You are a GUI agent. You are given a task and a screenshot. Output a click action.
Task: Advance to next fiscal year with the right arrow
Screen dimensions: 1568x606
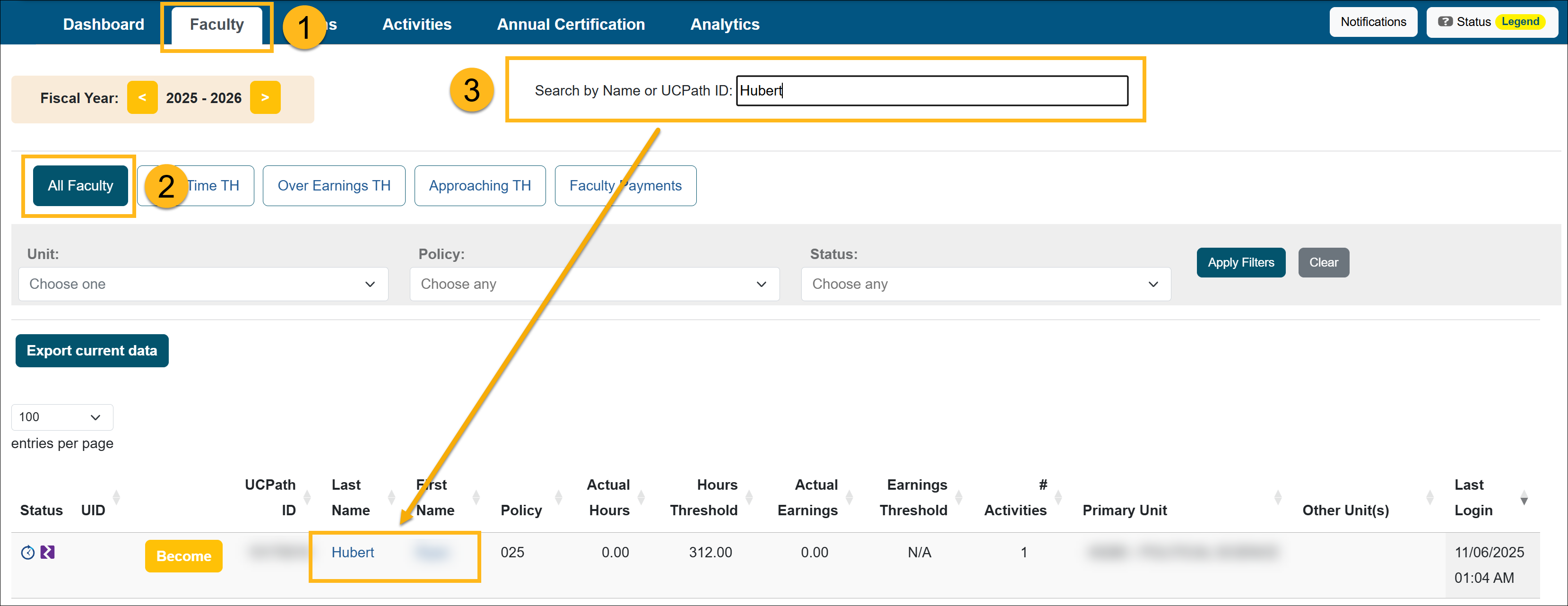click(265, 97)
